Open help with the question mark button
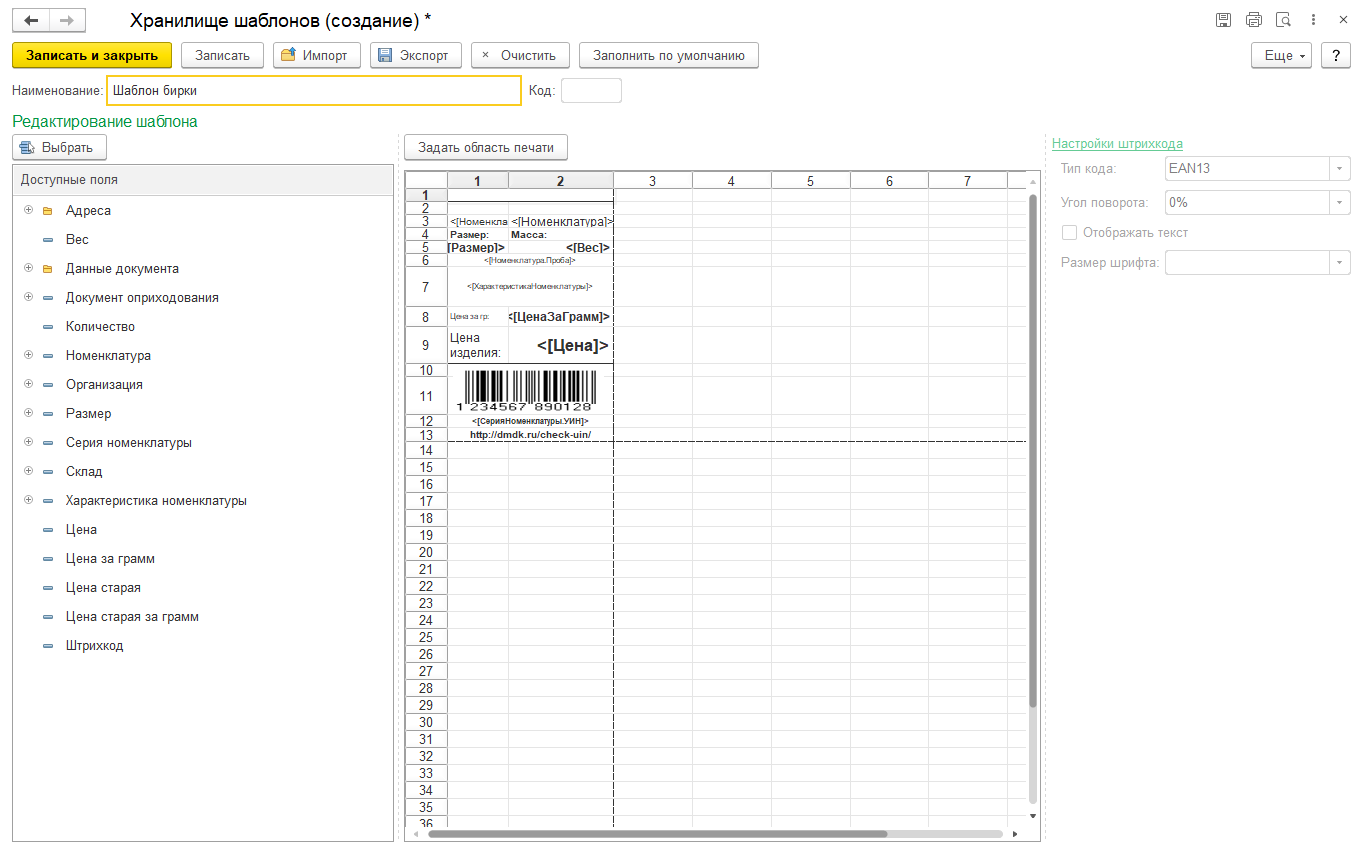Viewport: 1370px width, 853px height. point(1336,56)
